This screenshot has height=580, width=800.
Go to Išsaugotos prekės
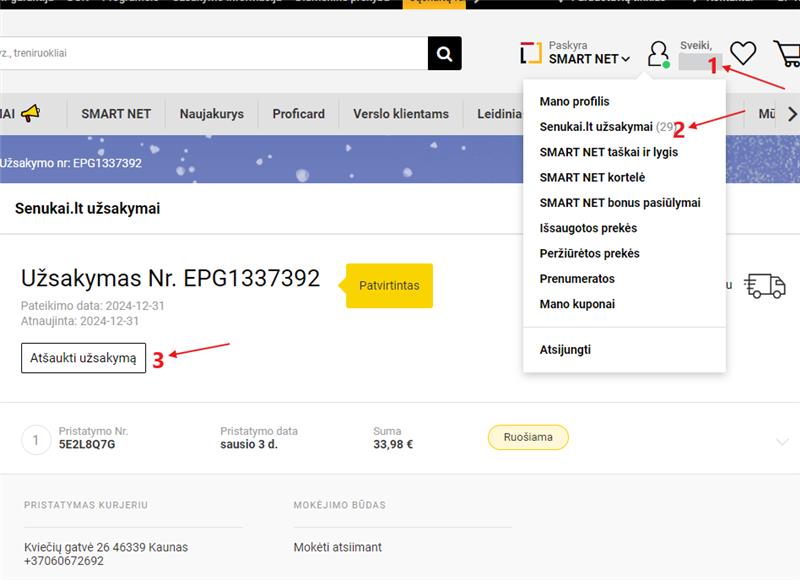click(x=588, y=228)
